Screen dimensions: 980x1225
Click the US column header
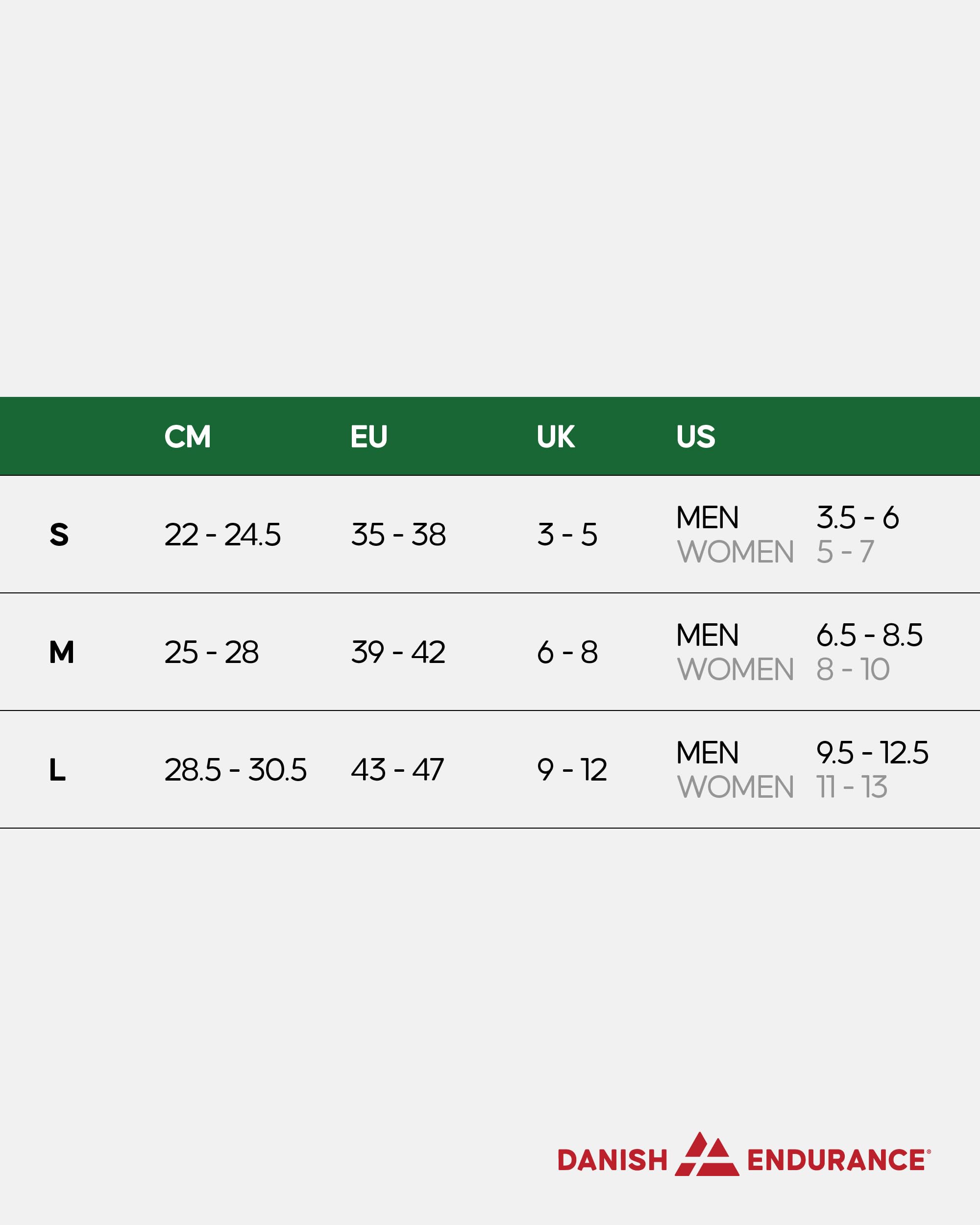pyautogui.click(x=695, y=437)
